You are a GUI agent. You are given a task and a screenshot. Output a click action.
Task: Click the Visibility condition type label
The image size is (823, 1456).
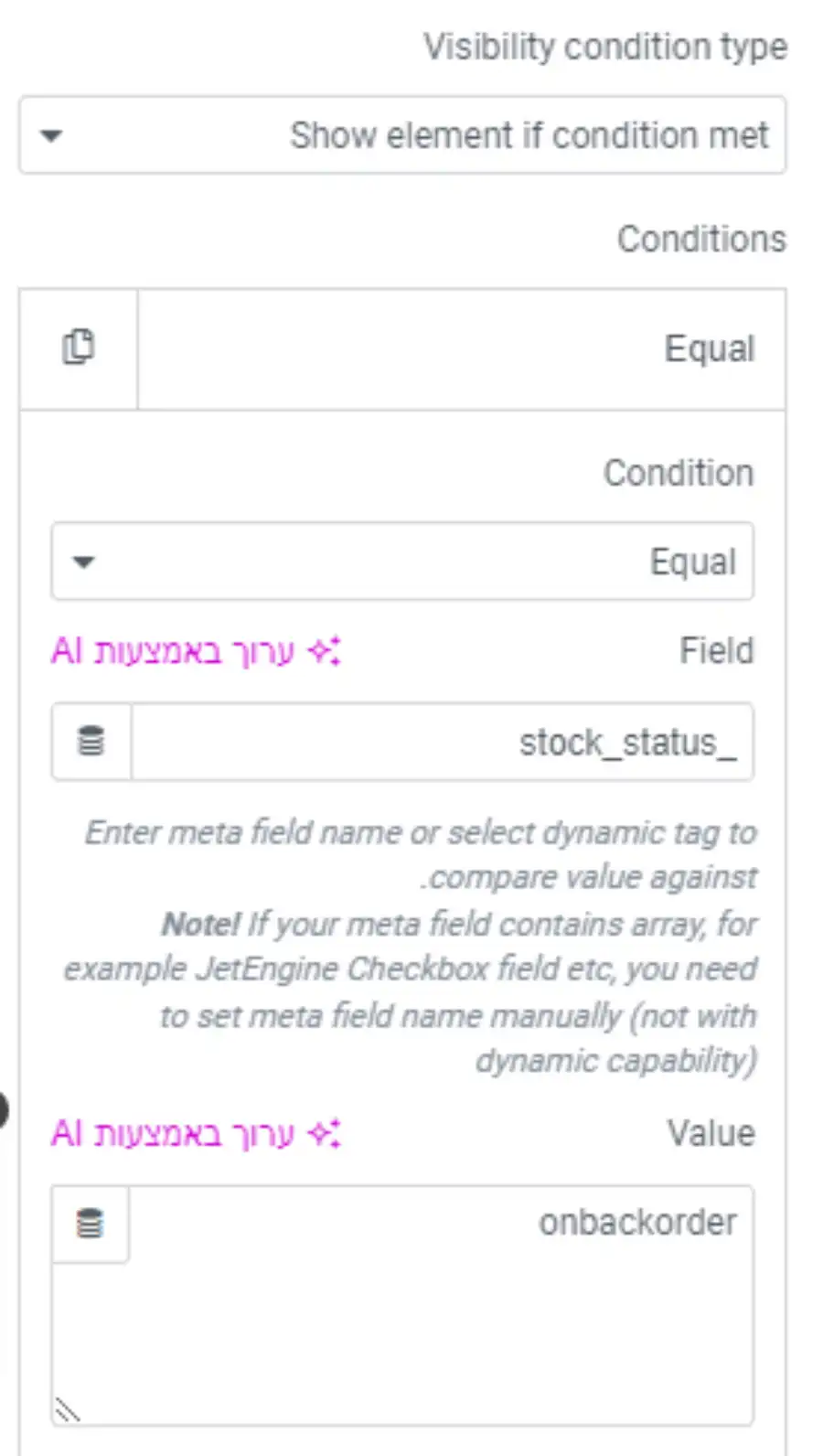point(604,47)
